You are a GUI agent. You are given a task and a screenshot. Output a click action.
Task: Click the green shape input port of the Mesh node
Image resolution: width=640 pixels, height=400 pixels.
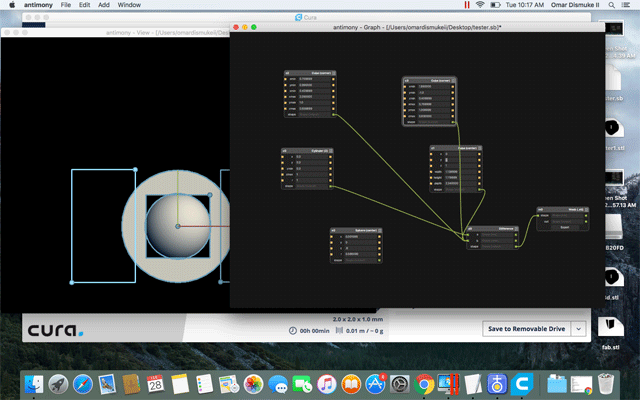point(538,216)
